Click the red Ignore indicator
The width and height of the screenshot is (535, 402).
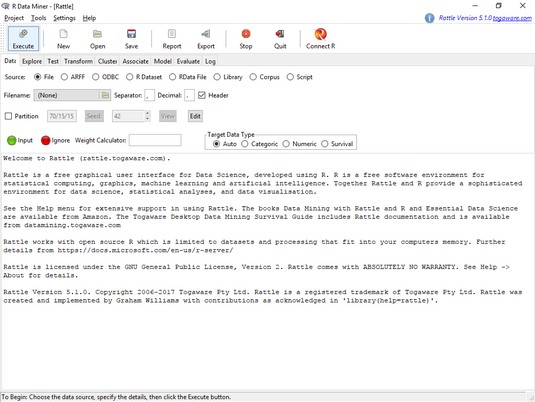point(46,140)
